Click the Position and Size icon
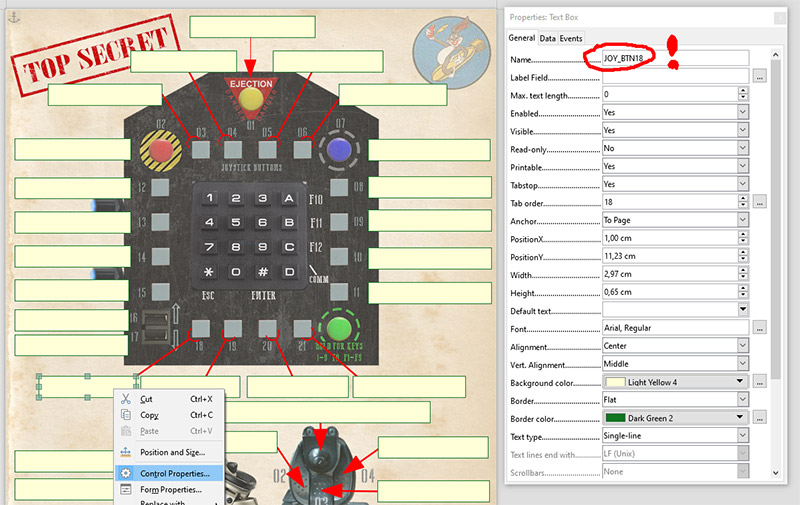The image size is (800, 505). tap(125, 452)
